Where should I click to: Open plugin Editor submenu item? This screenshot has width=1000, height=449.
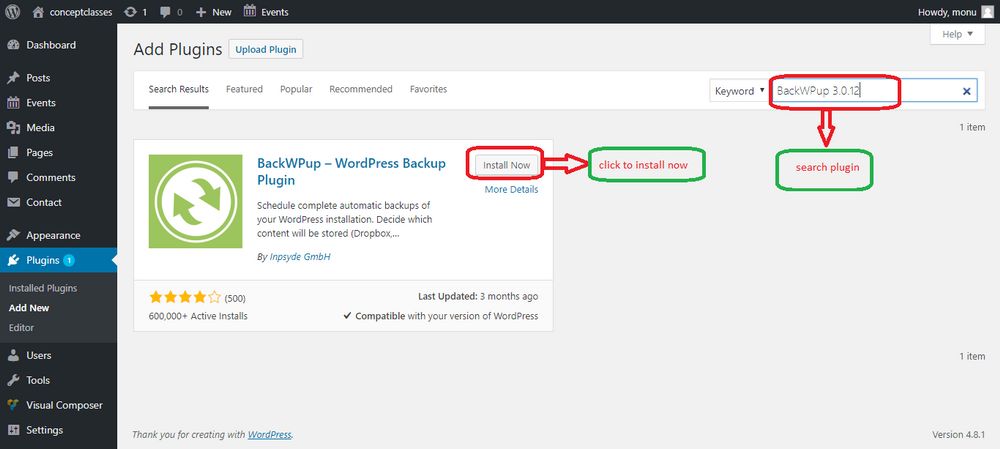click(22, 328)
